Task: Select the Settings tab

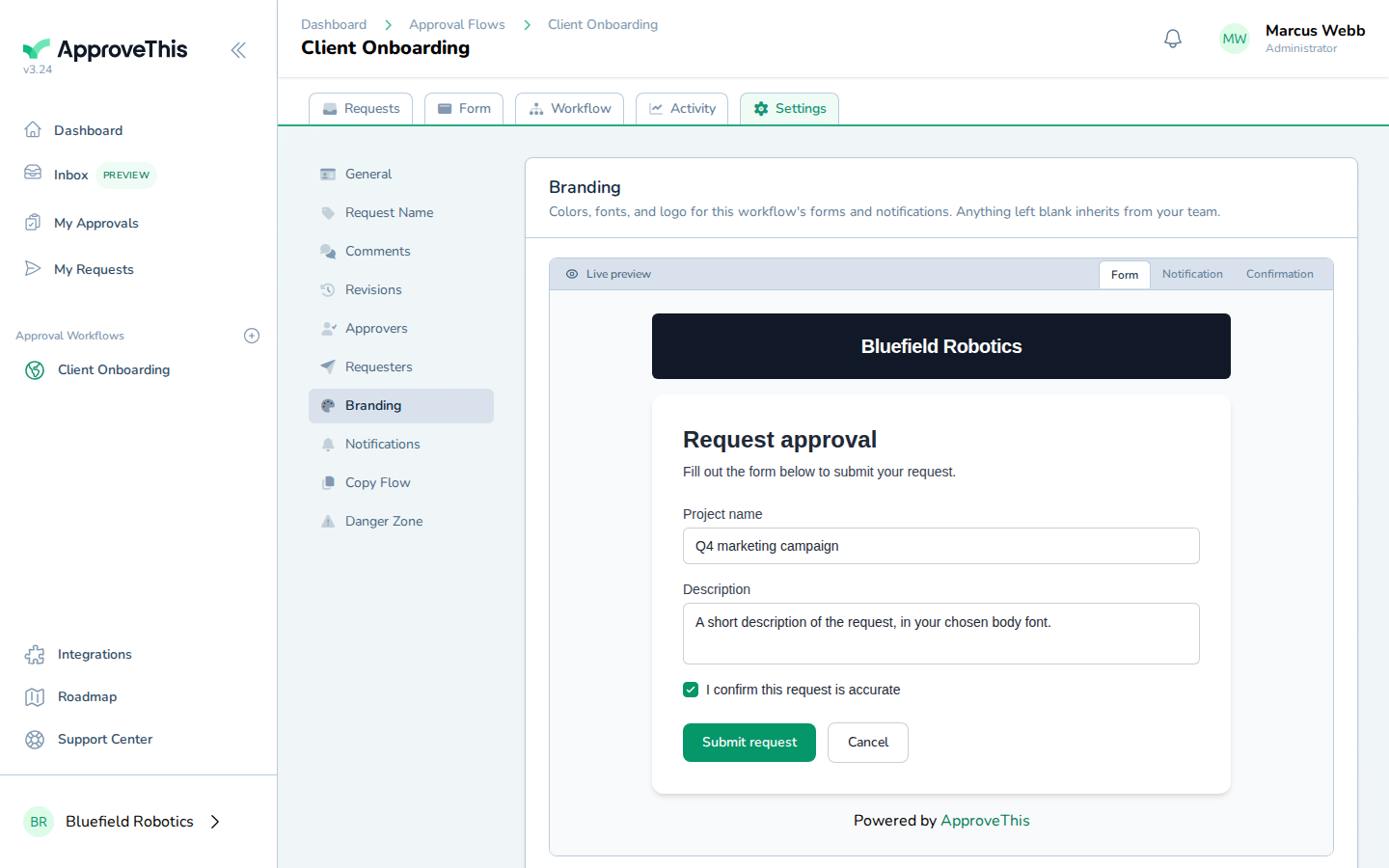Action: tap(789, 109)
